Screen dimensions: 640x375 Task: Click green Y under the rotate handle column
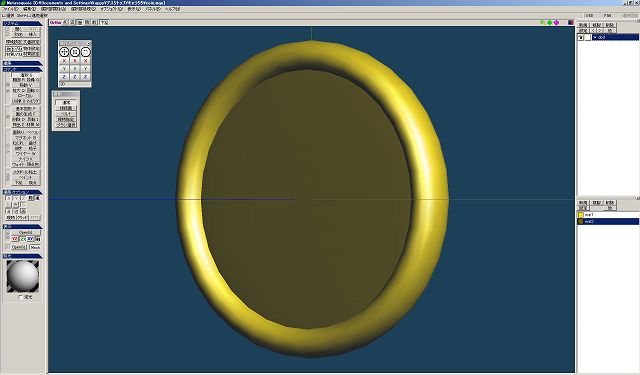pos(85,69)
